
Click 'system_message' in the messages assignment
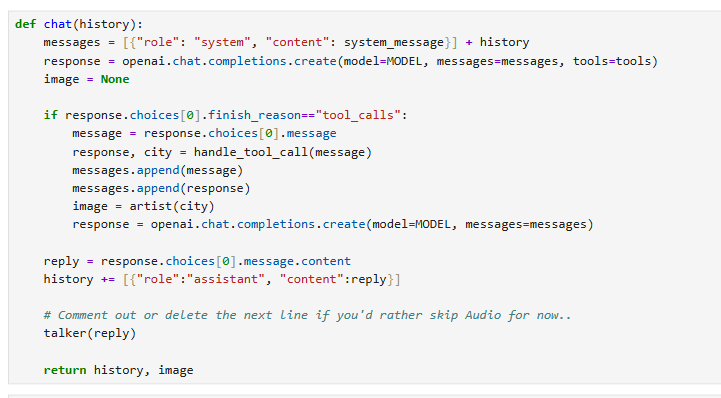(x=394, y=42)
